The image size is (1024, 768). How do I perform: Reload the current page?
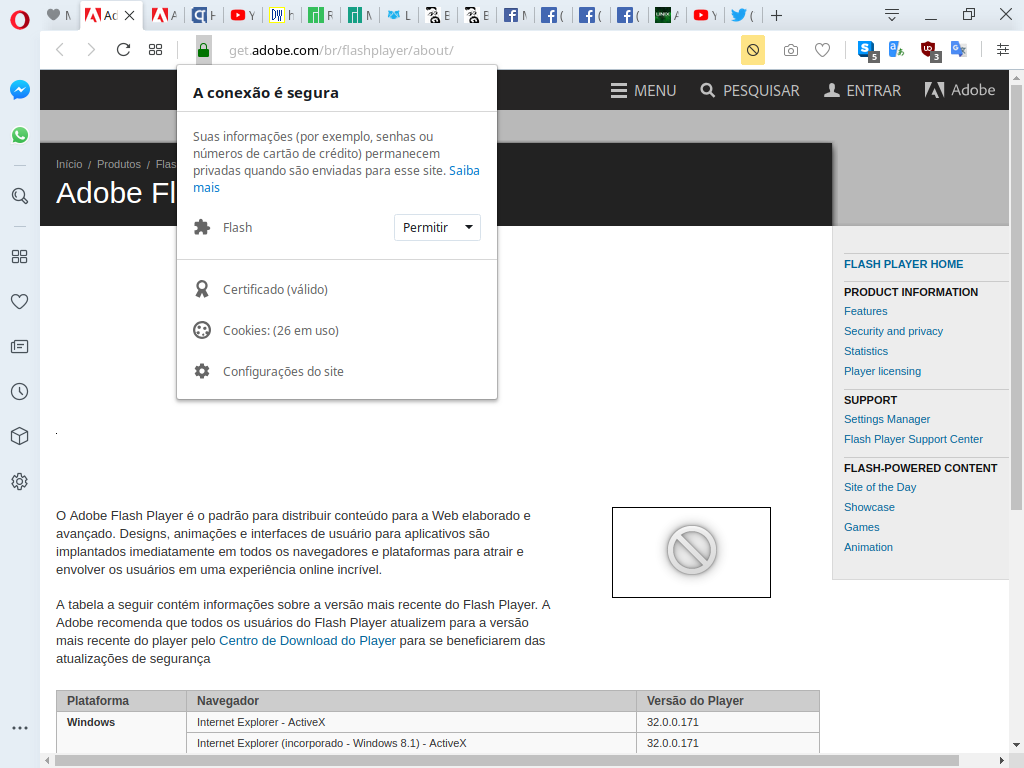tap(123, 50)
